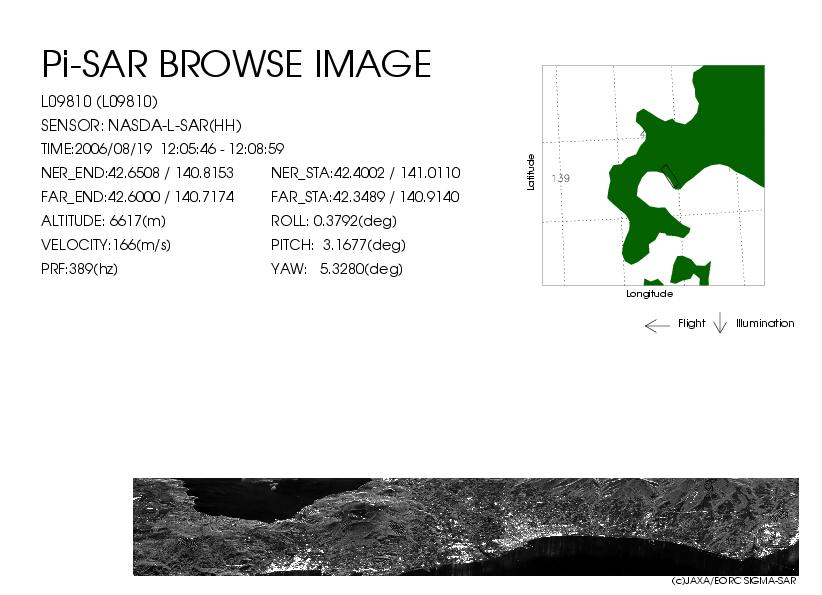Screen dimensions: 822x595
Task: Click the TIME:2006/08/19 acquisition line
Action: click(163, 149)
